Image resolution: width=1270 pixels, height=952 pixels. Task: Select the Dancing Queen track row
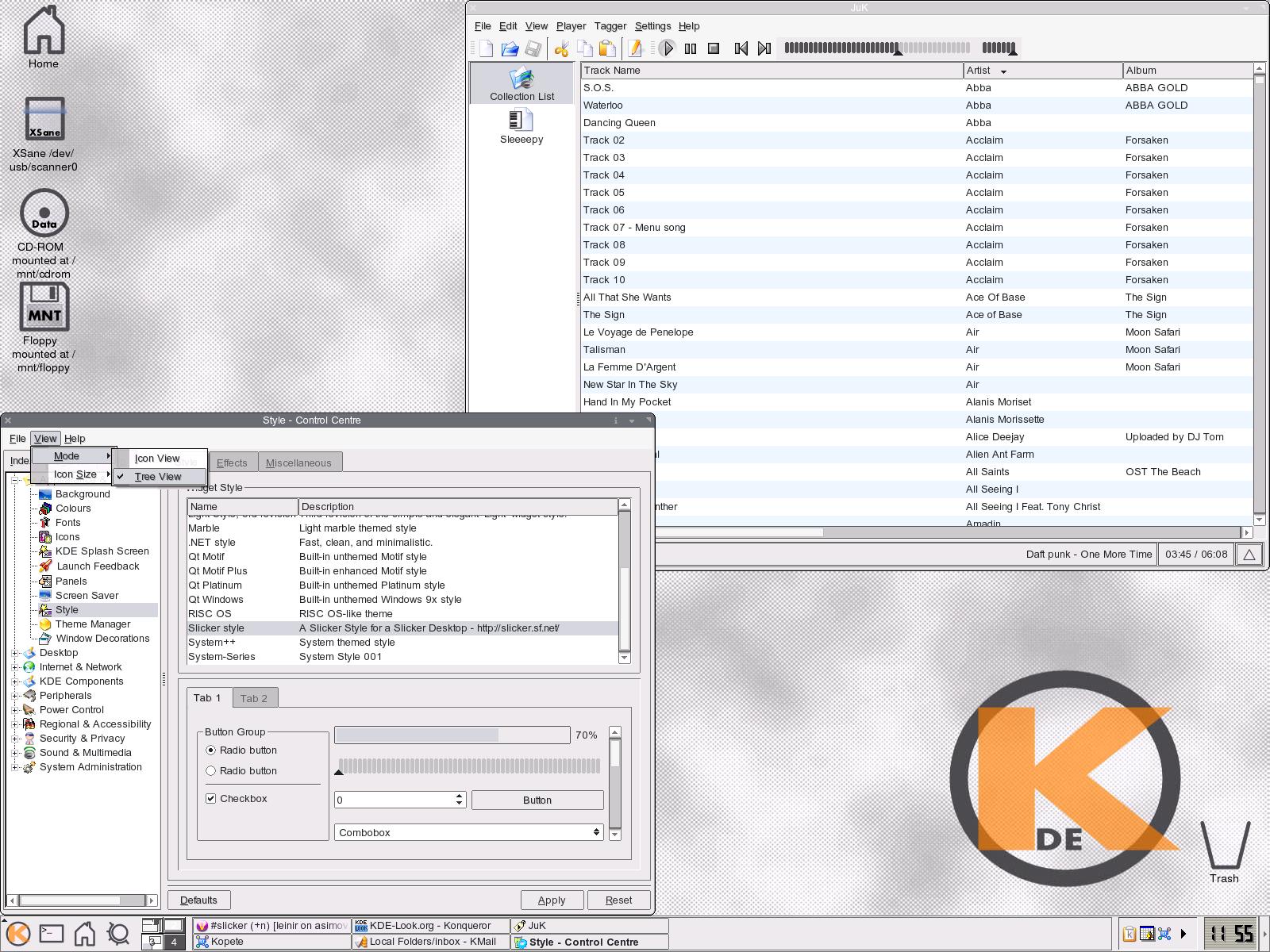tap(917, 122)
